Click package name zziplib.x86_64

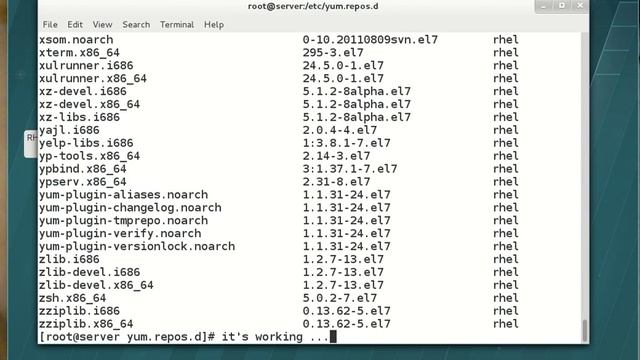pyautogui.click(x=86, y=324)
